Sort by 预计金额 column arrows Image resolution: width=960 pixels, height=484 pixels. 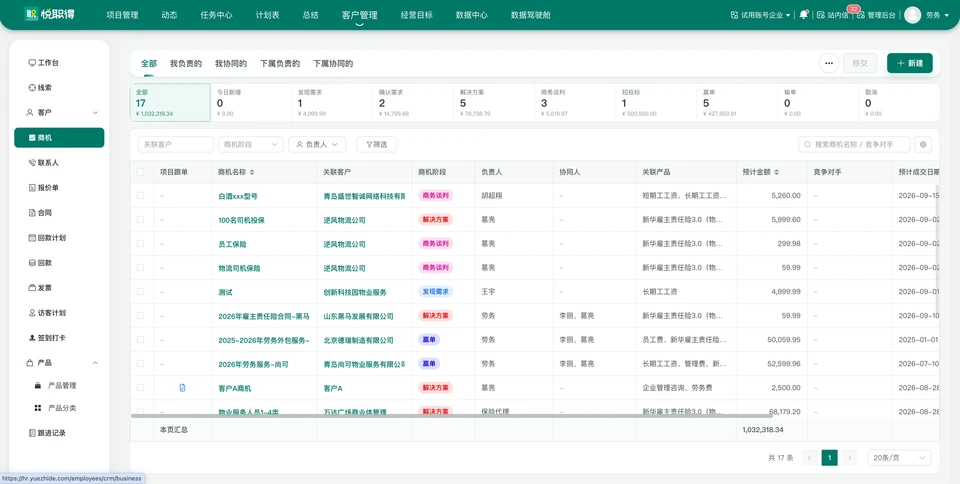point(777,173)
